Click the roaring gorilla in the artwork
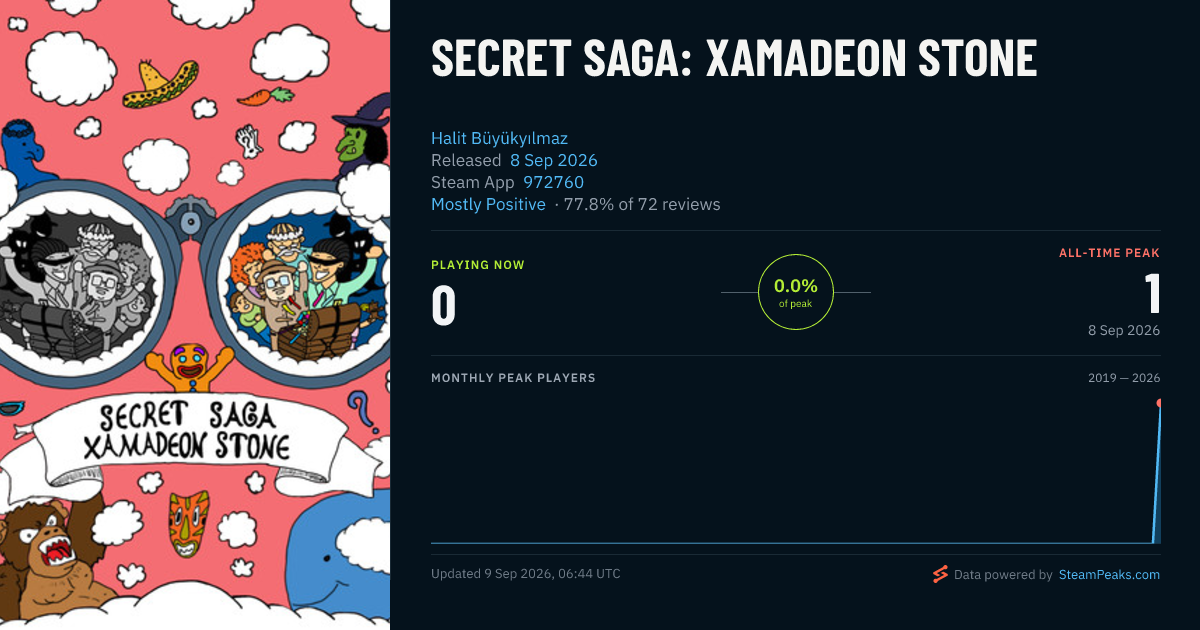Viewport: 1200px width, 630px height. tap(50, 555)
